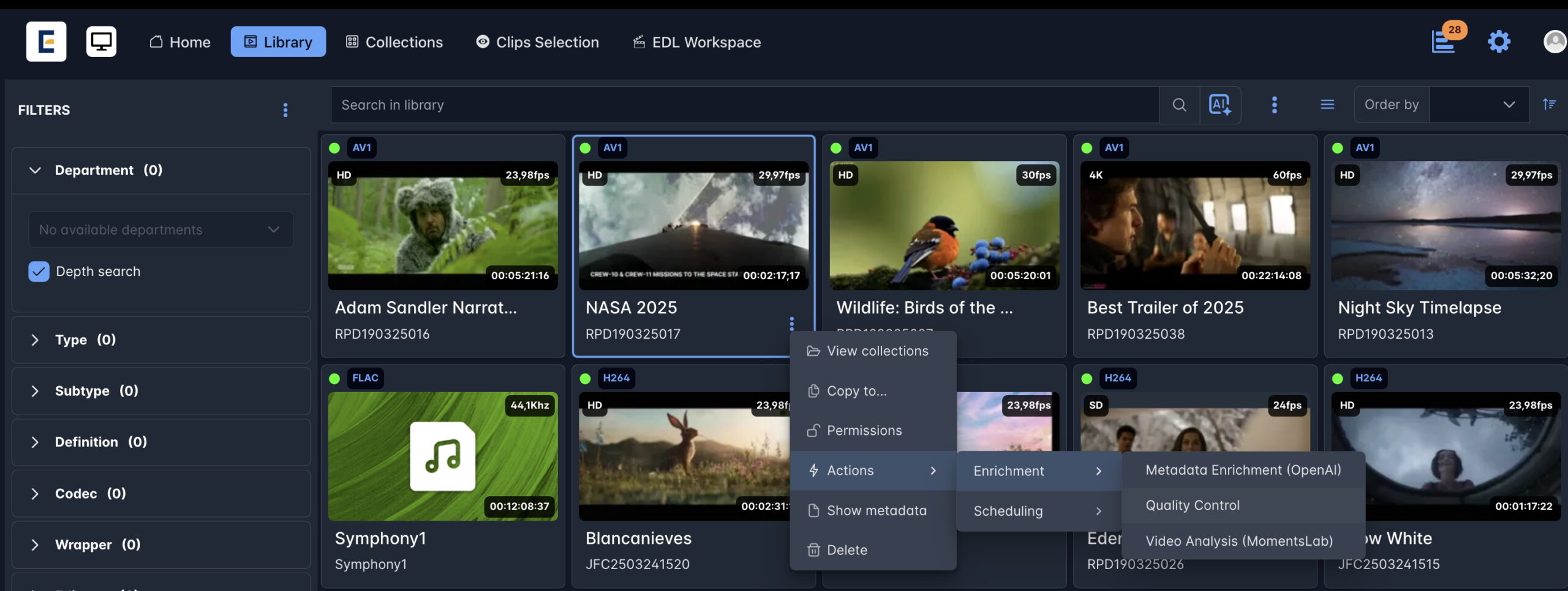Click Delete in the context menu

click(846, 550)
